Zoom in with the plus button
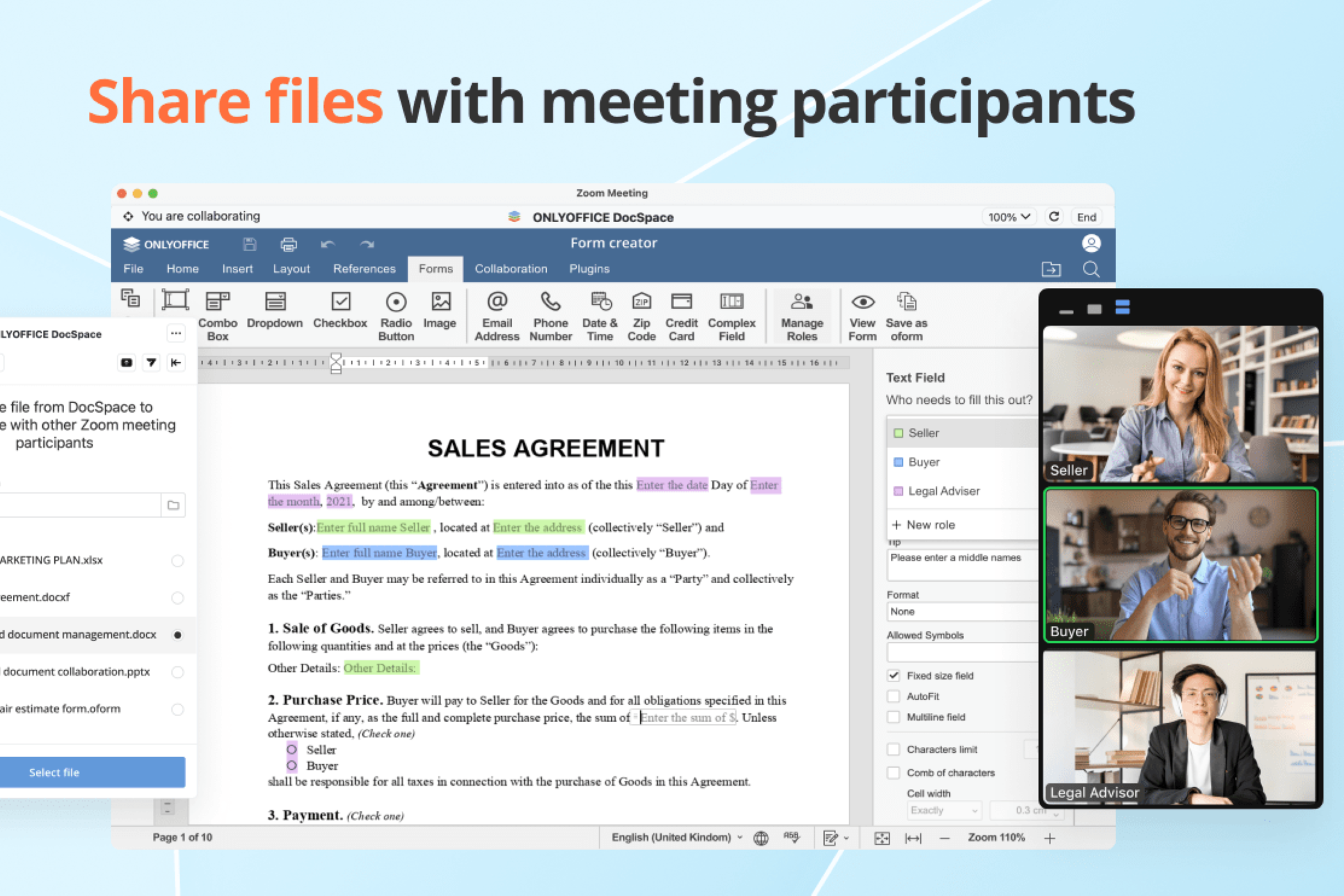Screen dimensions: 1344x896 pos(1050,838)
